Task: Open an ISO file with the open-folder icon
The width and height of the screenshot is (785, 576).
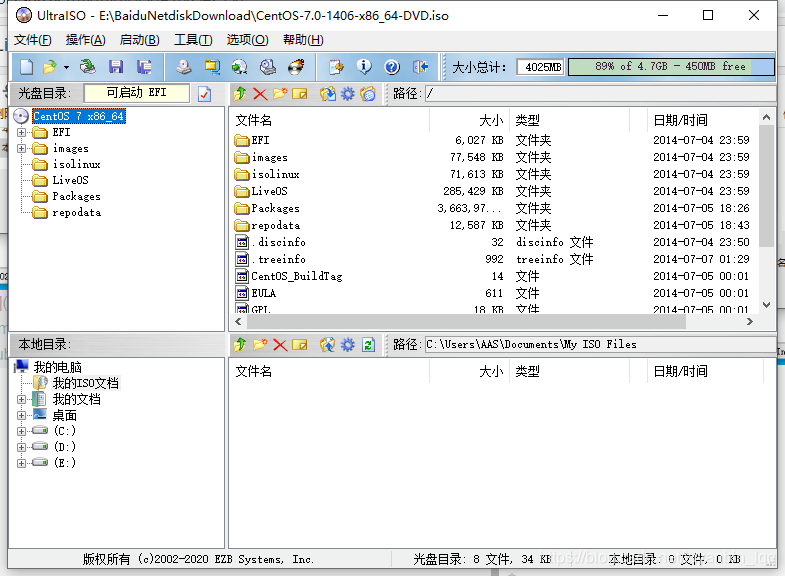Action: (50, 67)
